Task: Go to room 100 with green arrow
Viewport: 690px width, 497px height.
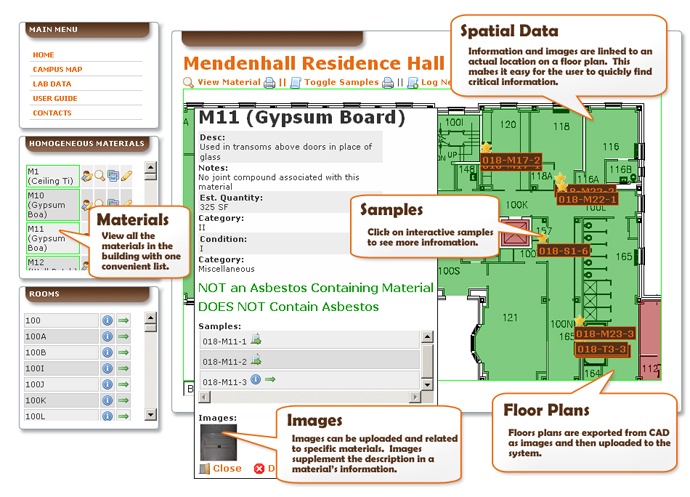Action: click(124, 320)
